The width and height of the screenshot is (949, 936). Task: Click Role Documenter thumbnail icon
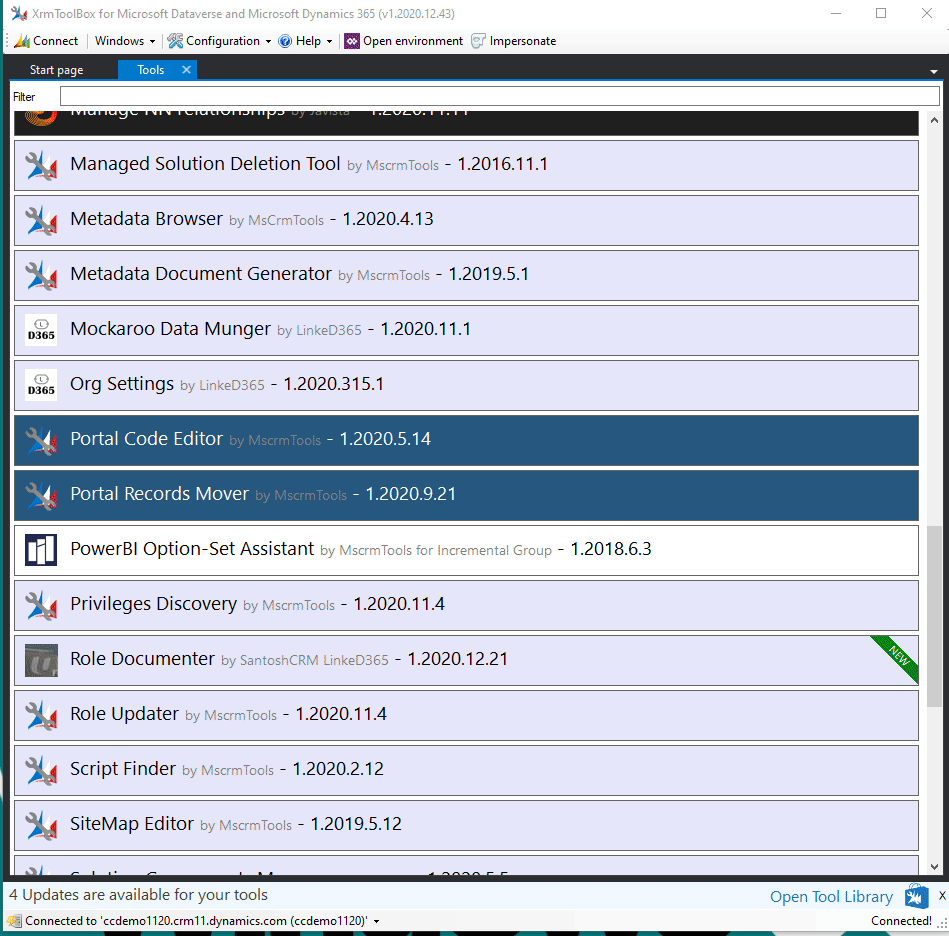(x=41, y=660)
